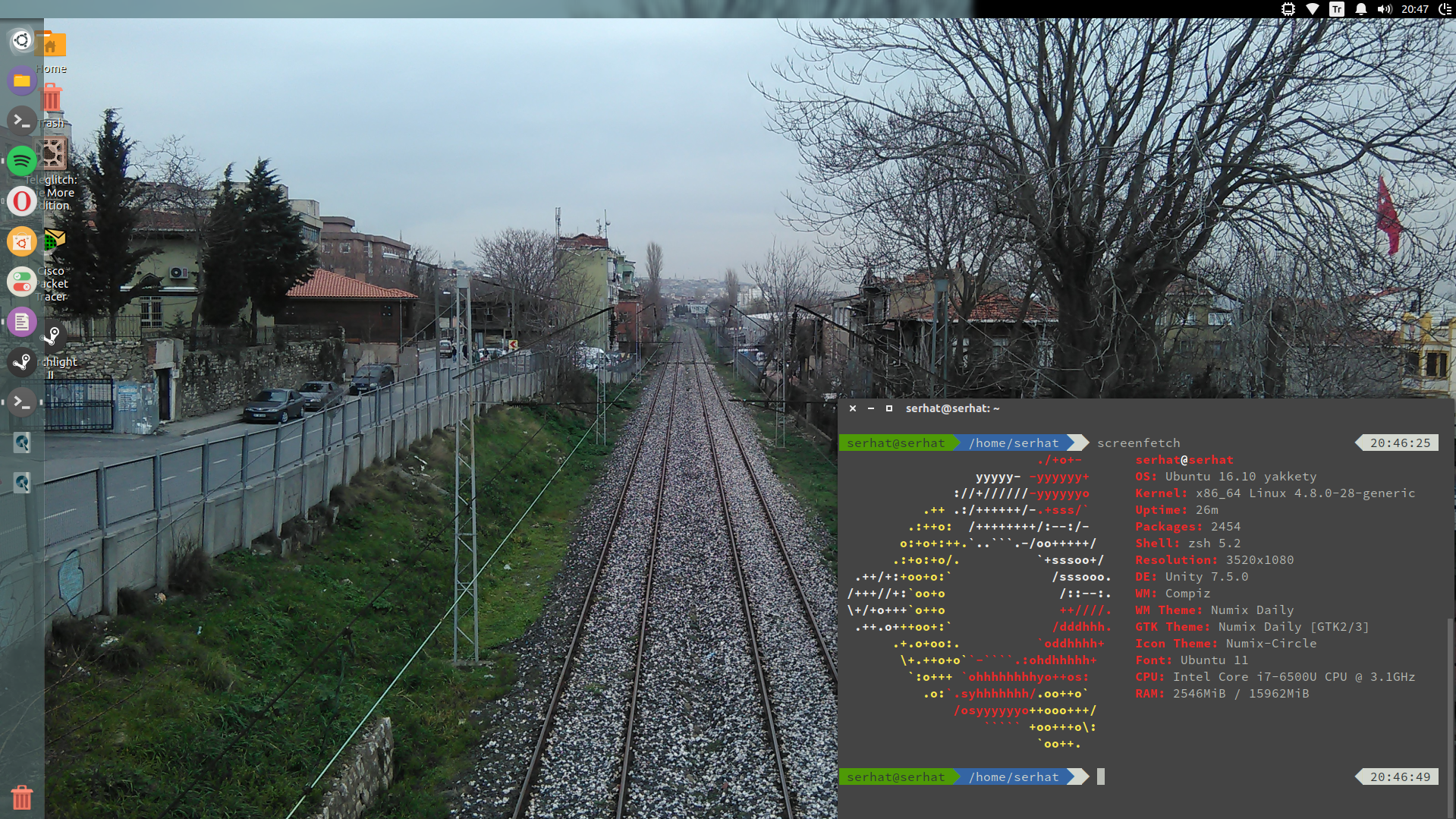The height and width of the screenshot is (819, 1456).
Task: Click the top prompt /home/serhat segment
Action: click(x=1013, y=443)
